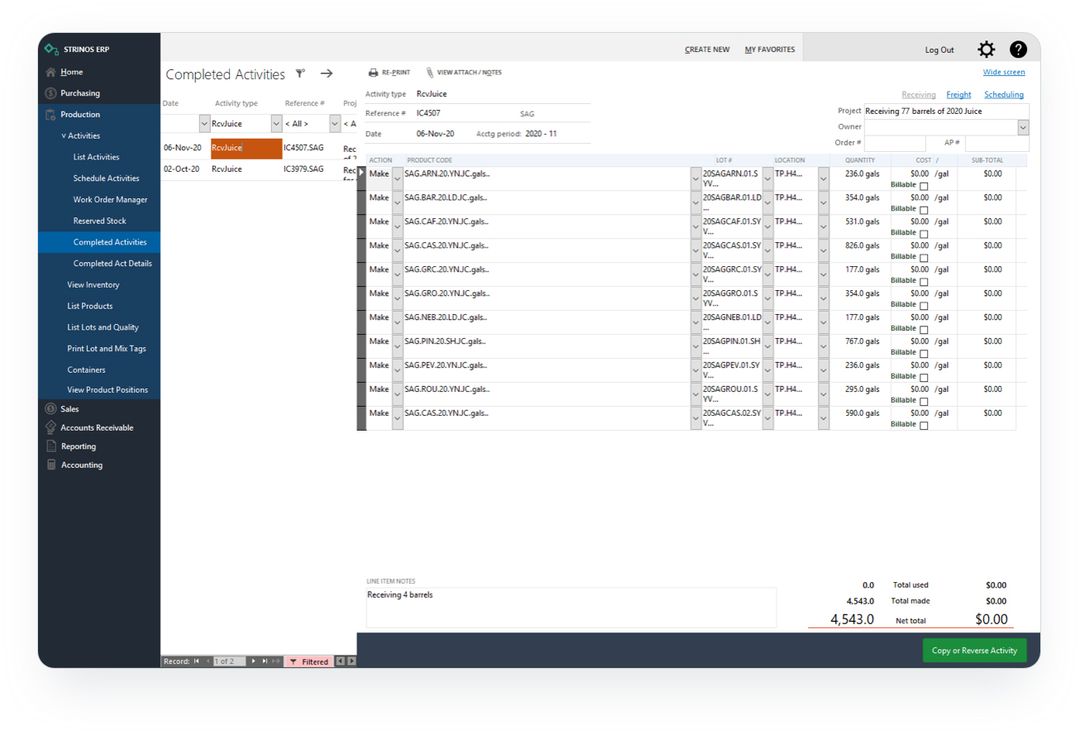This screenshot has width=1080, height=734.
Task: Click the Wide screen link
Action: coord(1003,72)
